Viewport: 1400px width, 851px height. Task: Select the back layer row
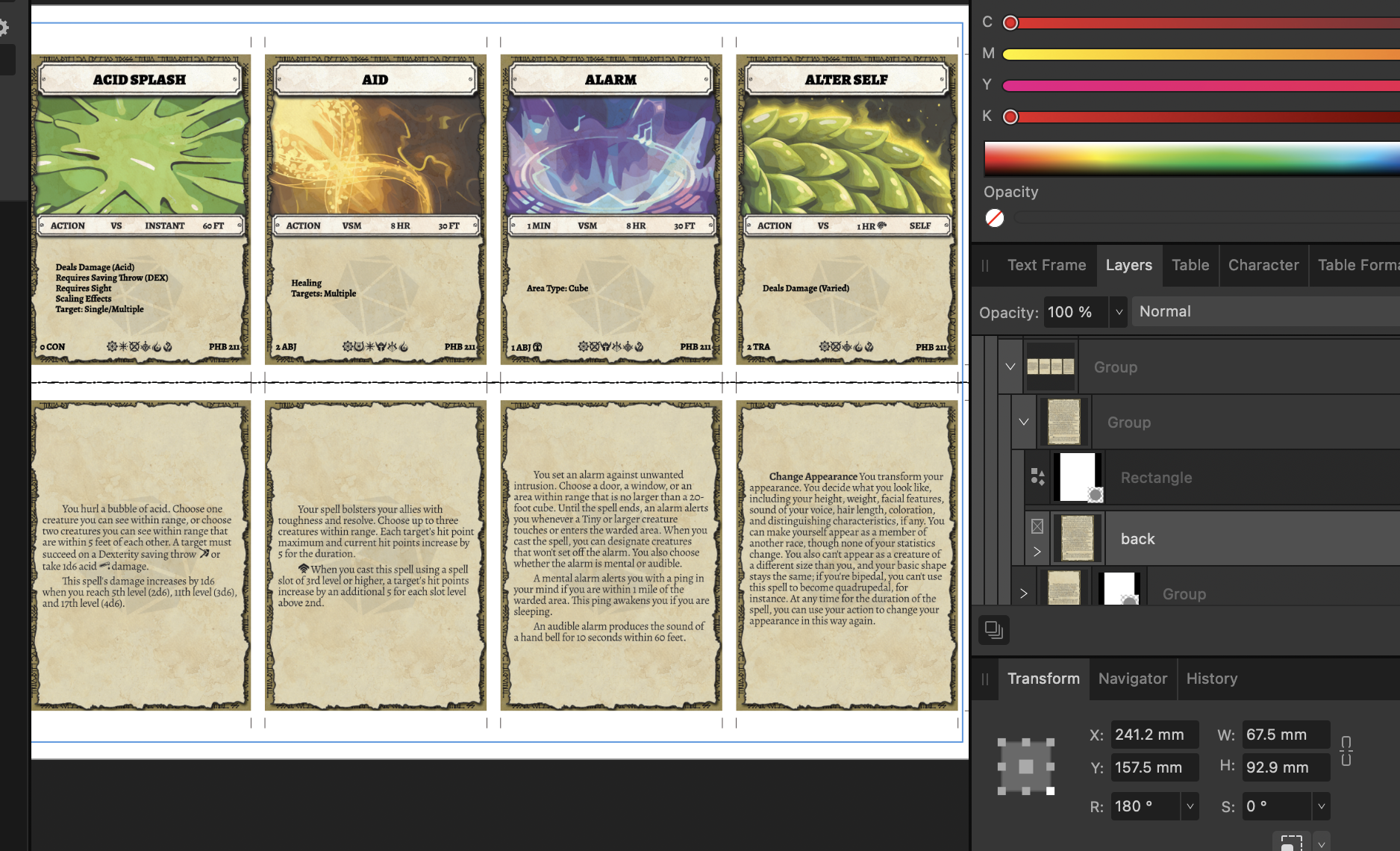1213,538
